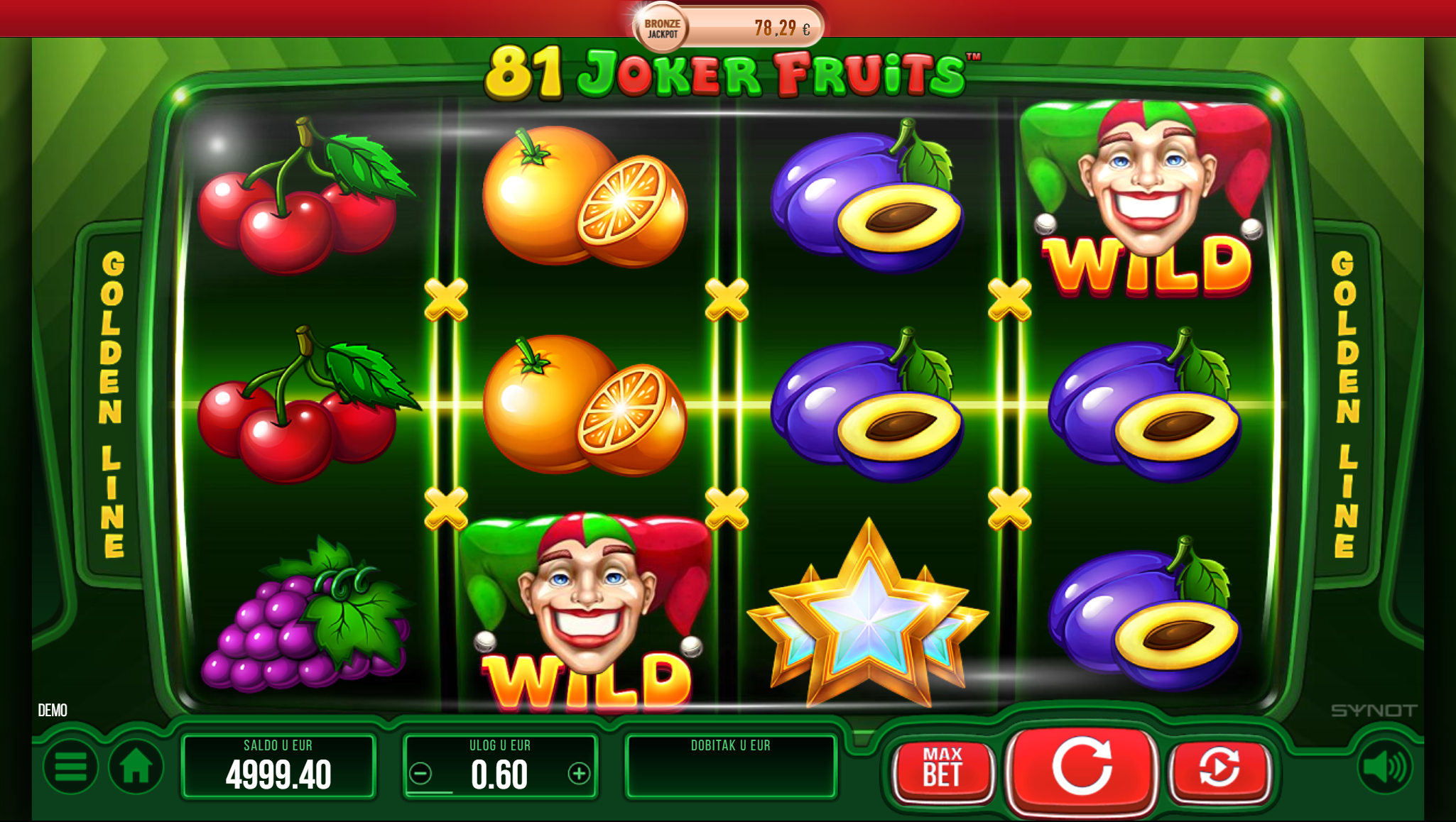Click the grapes symbol on the first reel

(305, 614)
